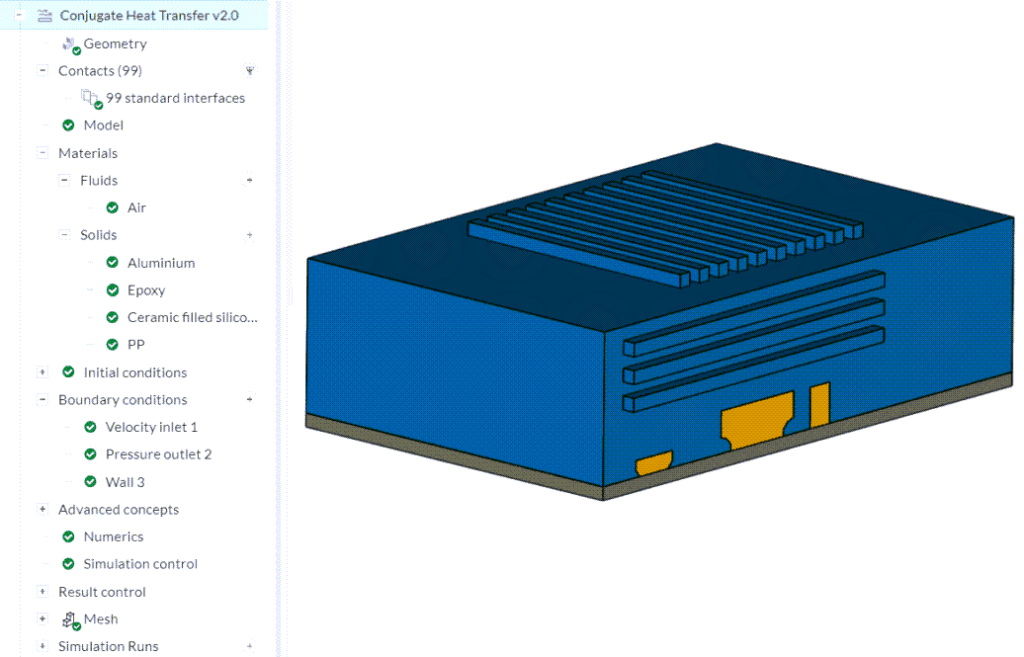Select Pressure outlet 2 in the tree
Screen dimensions: 1024x657
click(157, 454)
